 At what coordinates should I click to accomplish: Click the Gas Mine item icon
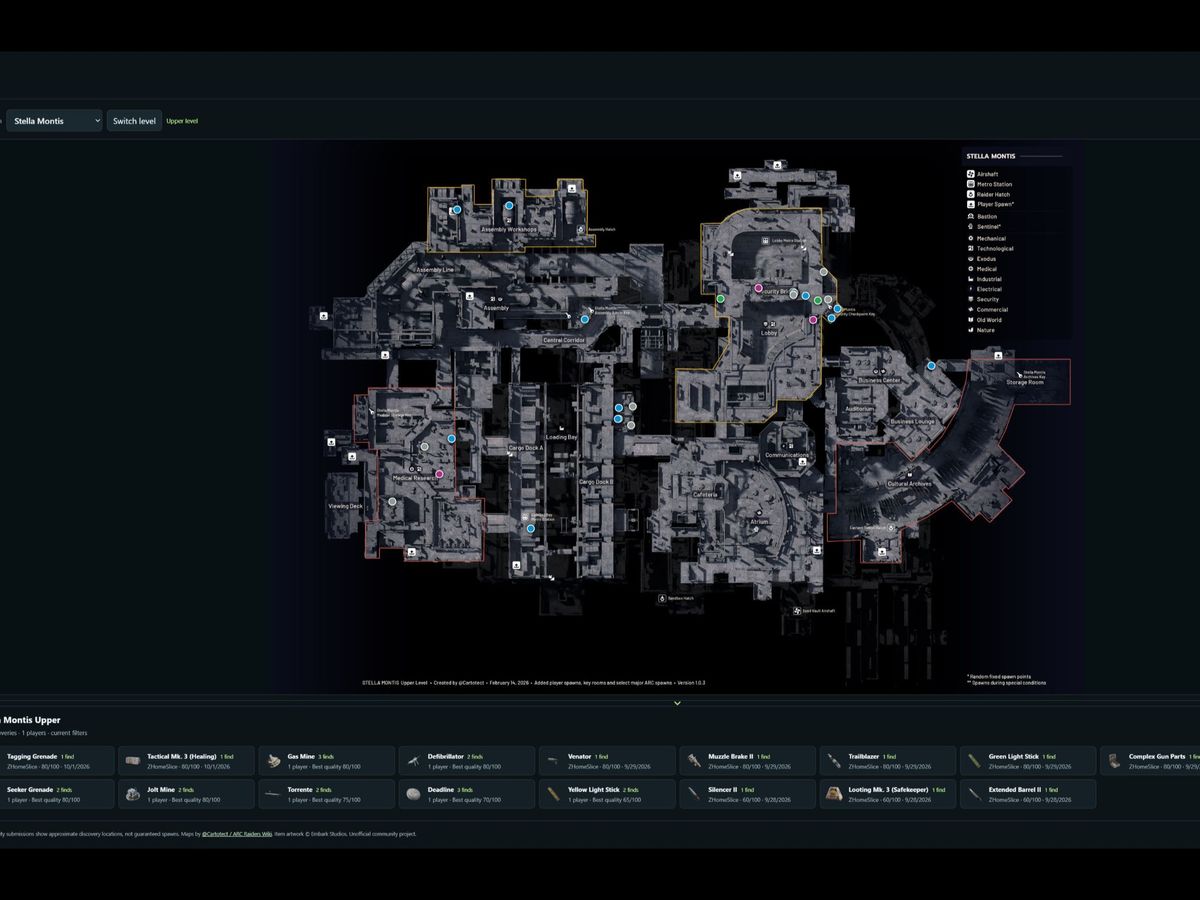tap(273, 761)
